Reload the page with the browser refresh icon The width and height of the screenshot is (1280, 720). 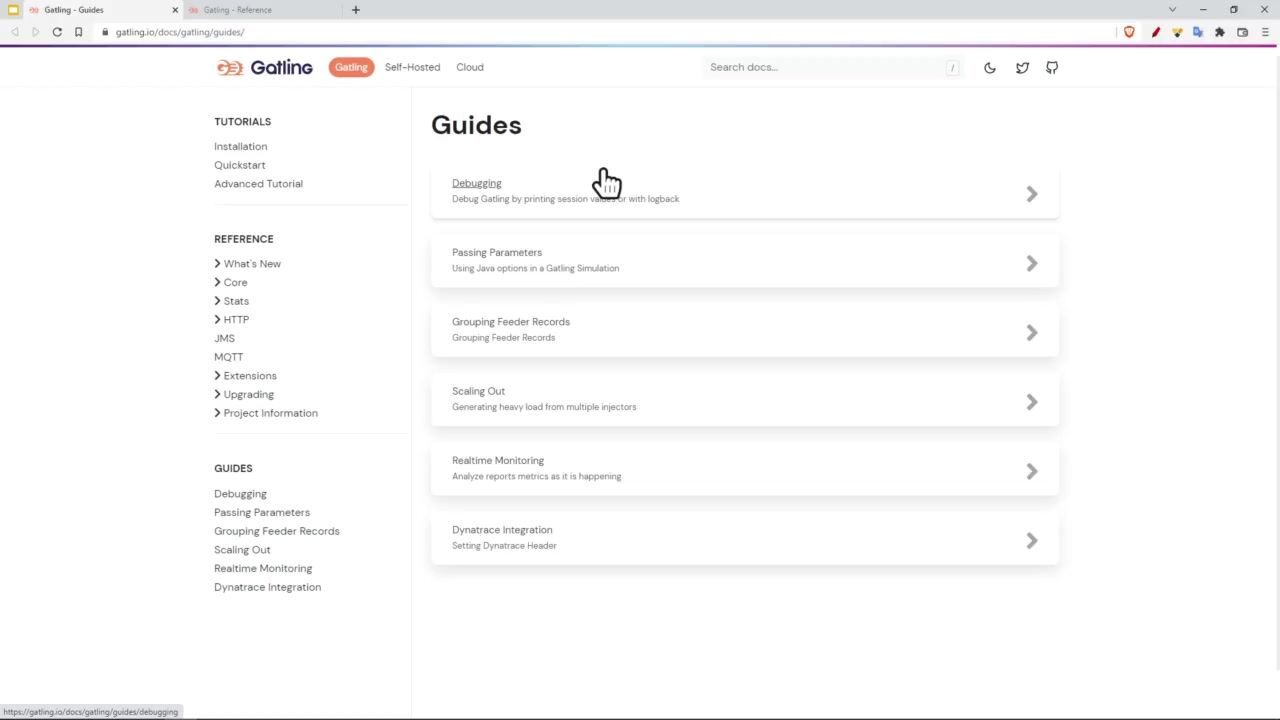coord(57,32)
